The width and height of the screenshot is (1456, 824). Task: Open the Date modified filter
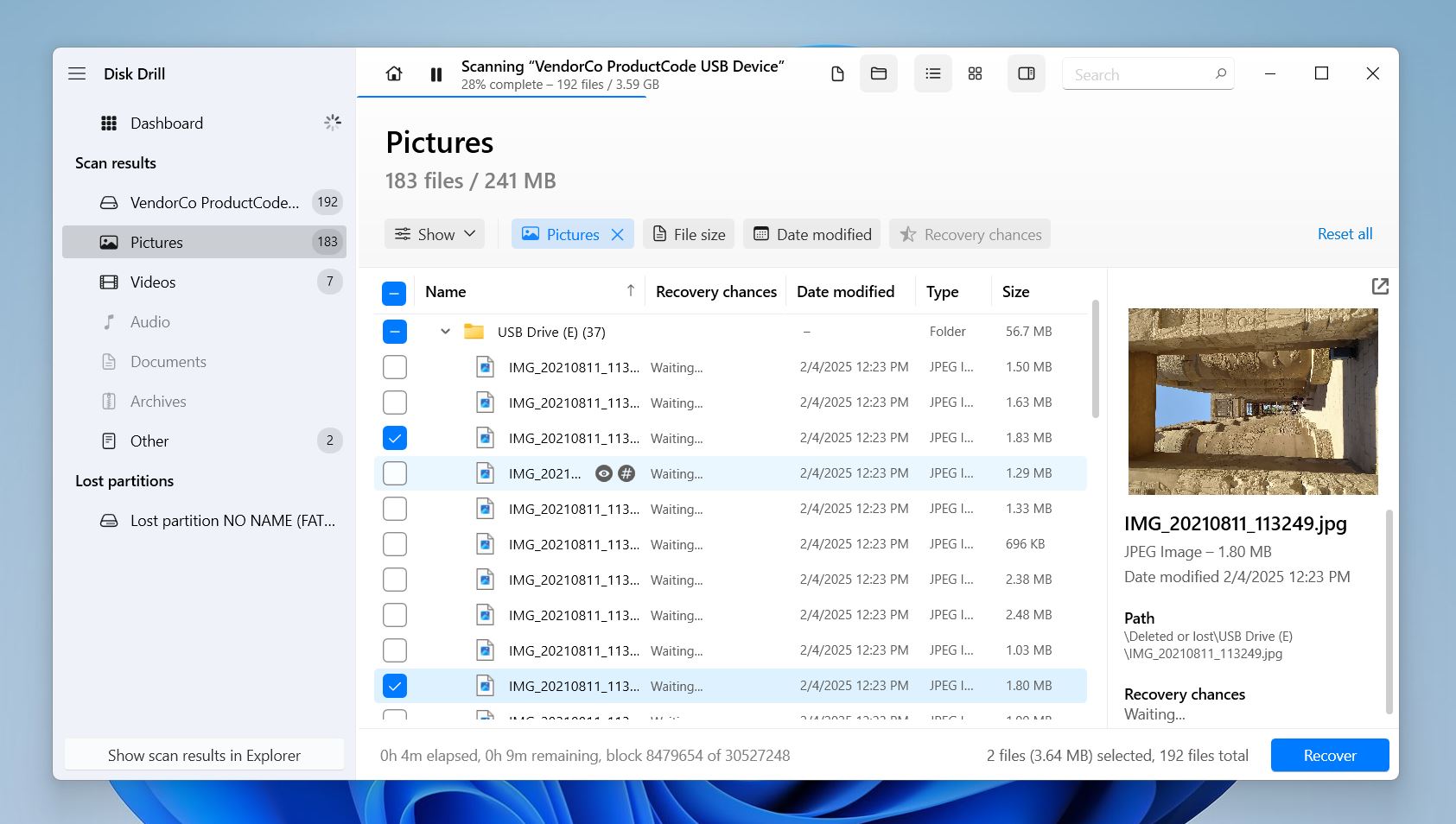pyautogui.click(x=812, y=234)
